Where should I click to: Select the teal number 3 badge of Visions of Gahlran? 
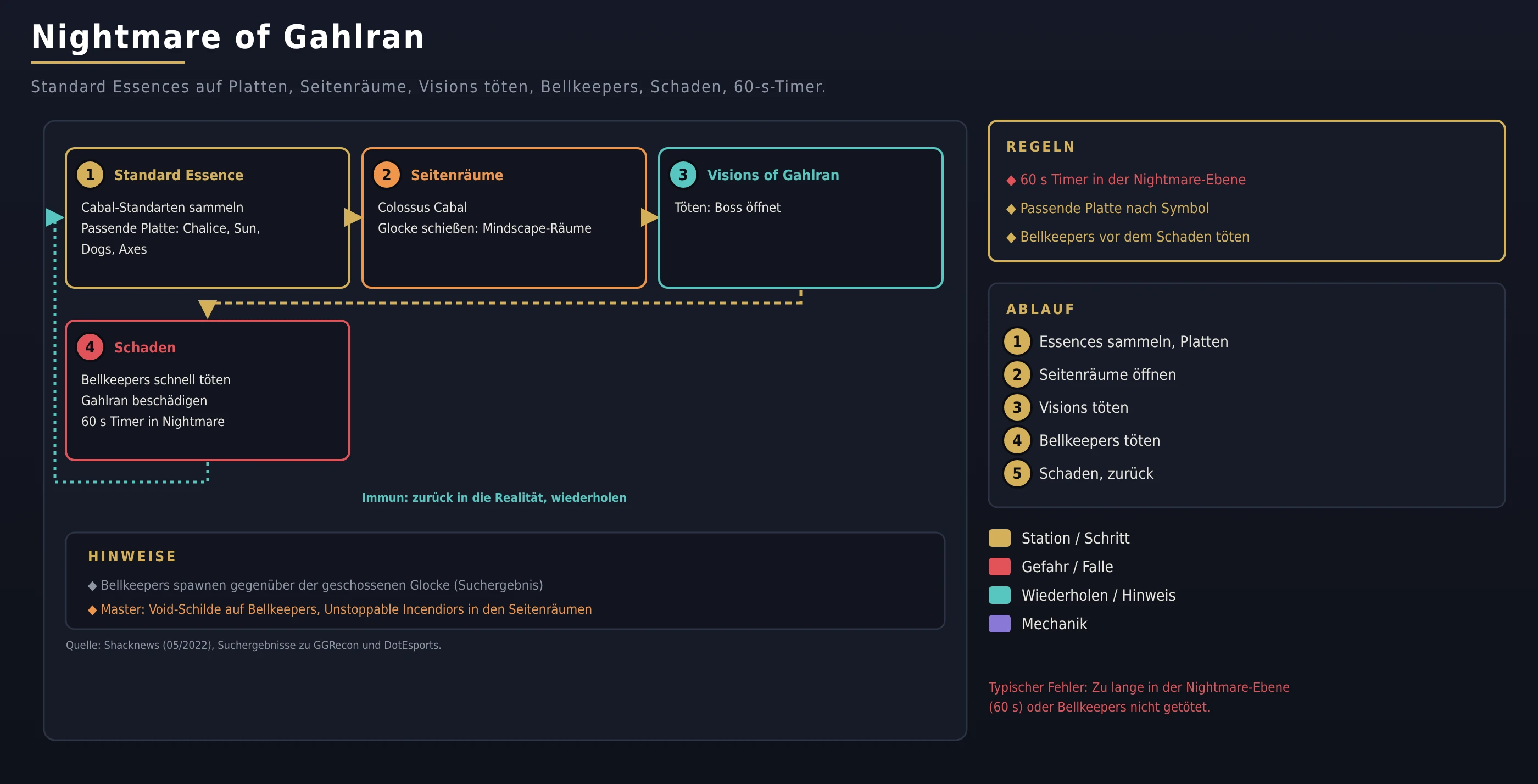(x=683, y=175)
